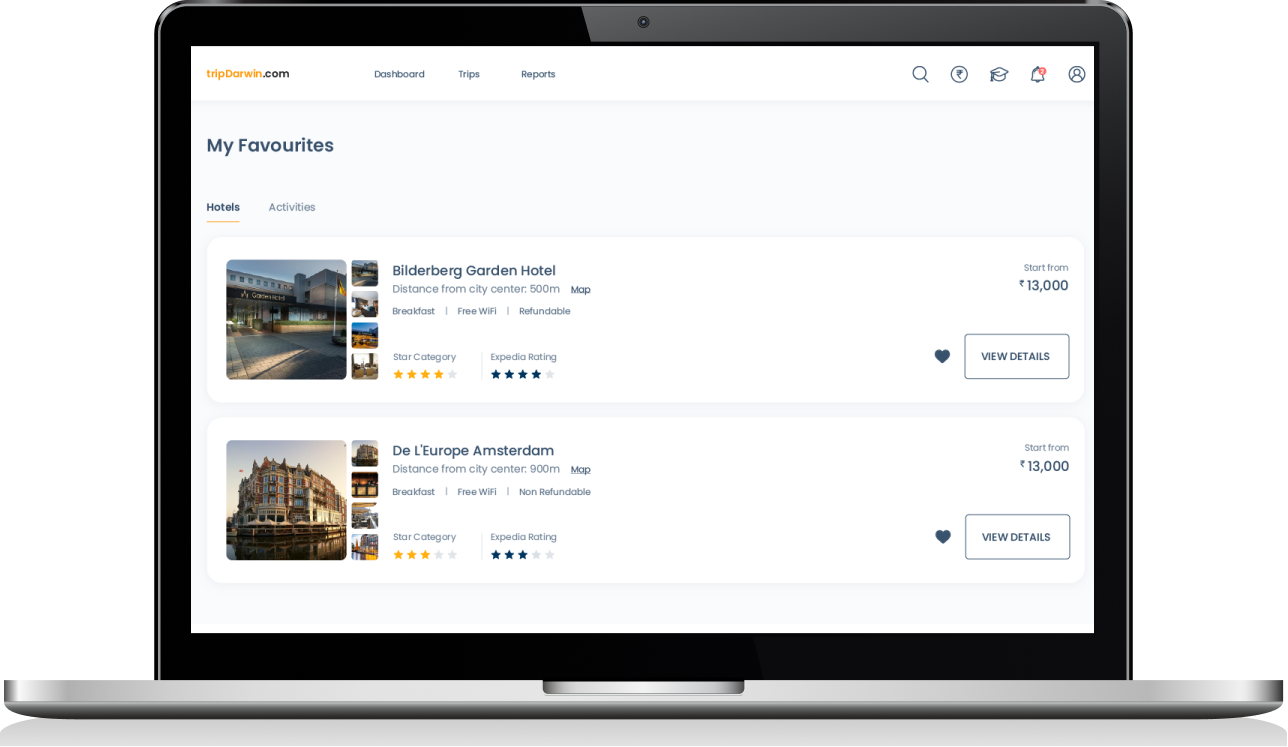Click the Bilderberg Garden Hotel title

coord(474,270)
